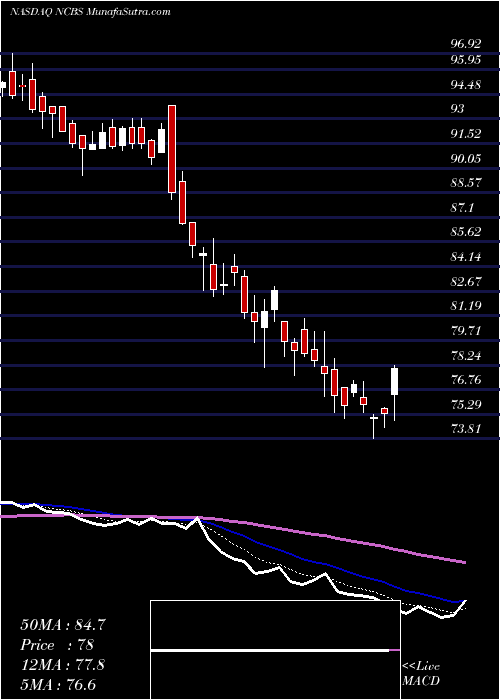
Task: Select the 90.05 price axis label
Action: pos(466,158)
